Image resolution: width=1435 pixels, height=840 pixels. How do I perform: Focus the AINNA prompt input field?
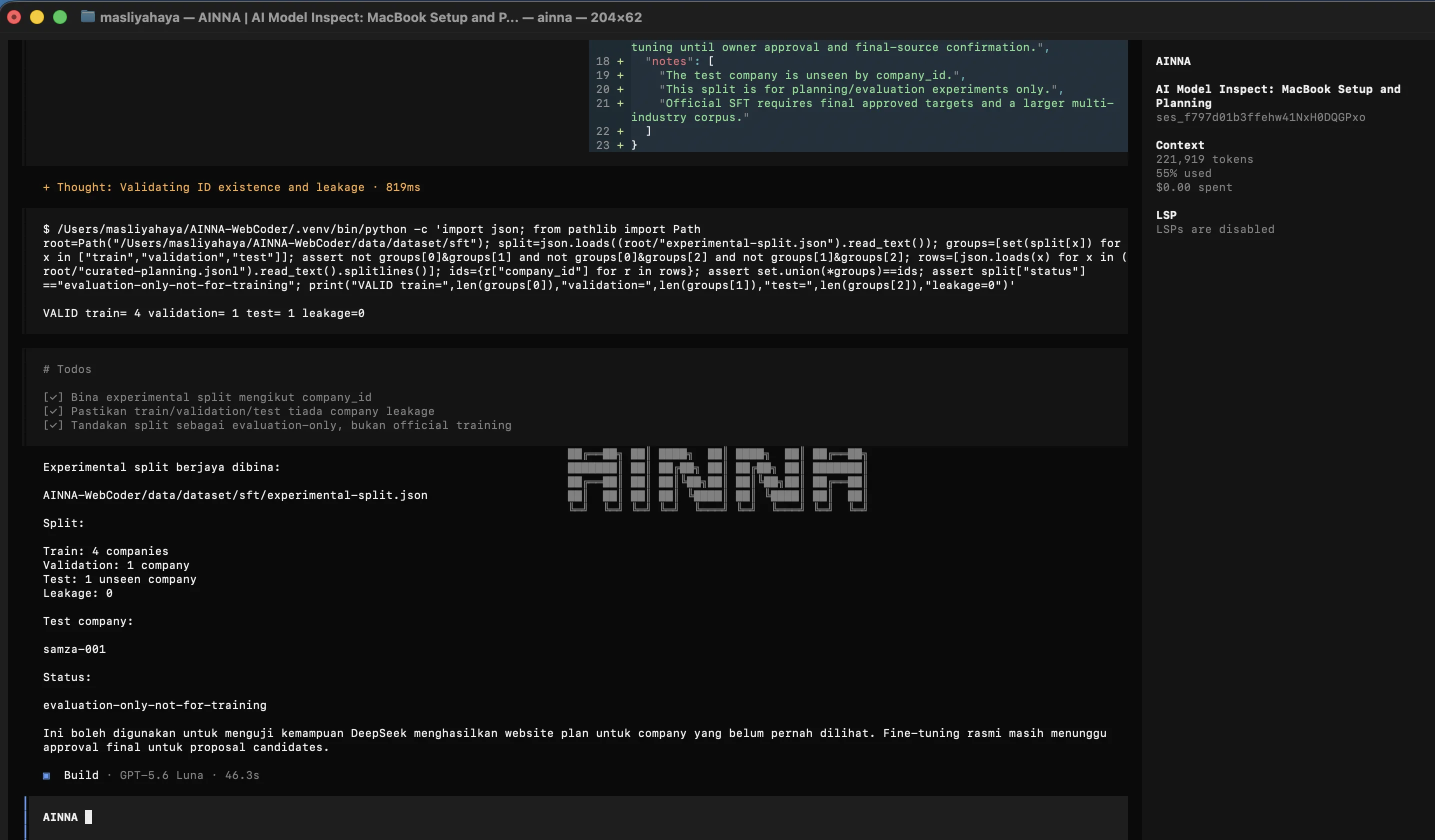pos(576,817)
